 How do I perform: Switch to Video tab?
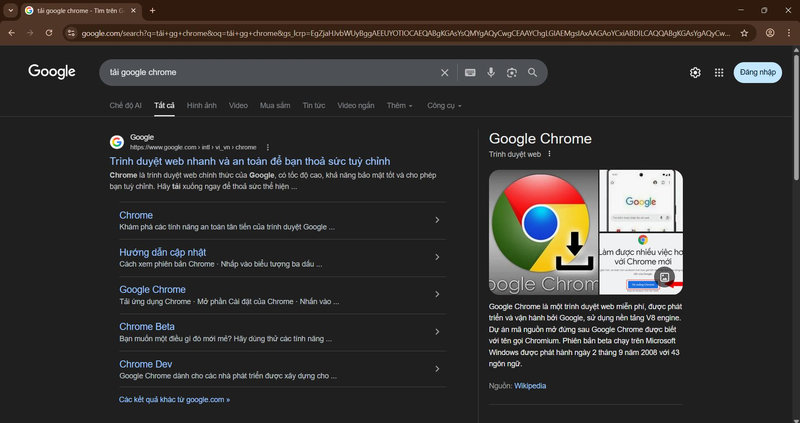238,106
